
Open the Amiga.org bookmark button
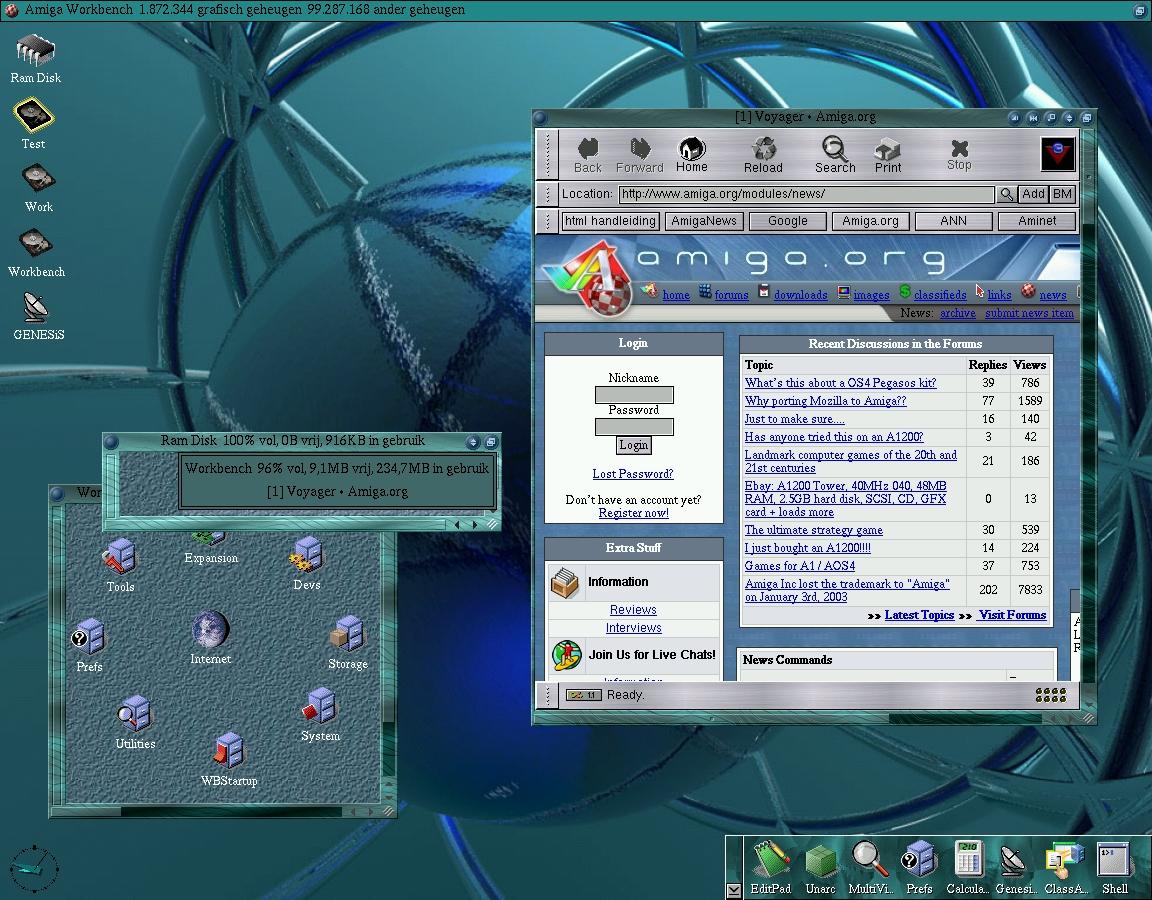click(871, 221)
